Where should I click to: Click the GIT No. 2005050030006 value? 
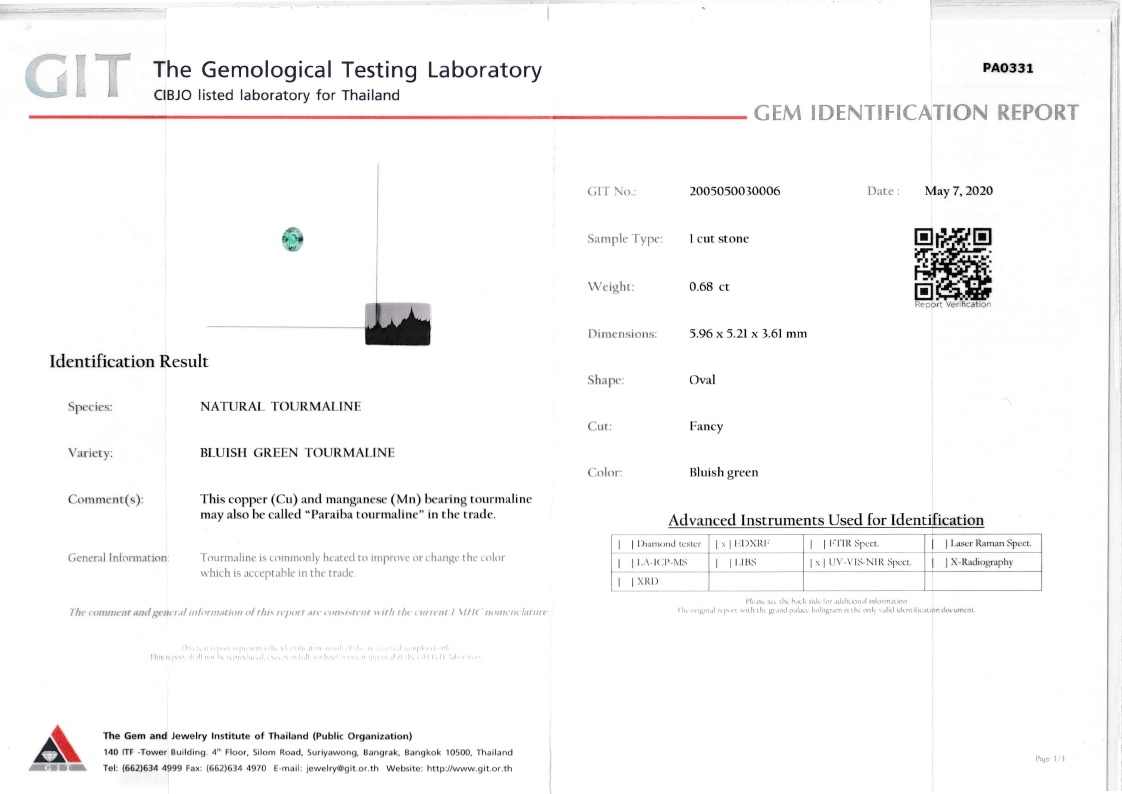click(x=734, y=191)
